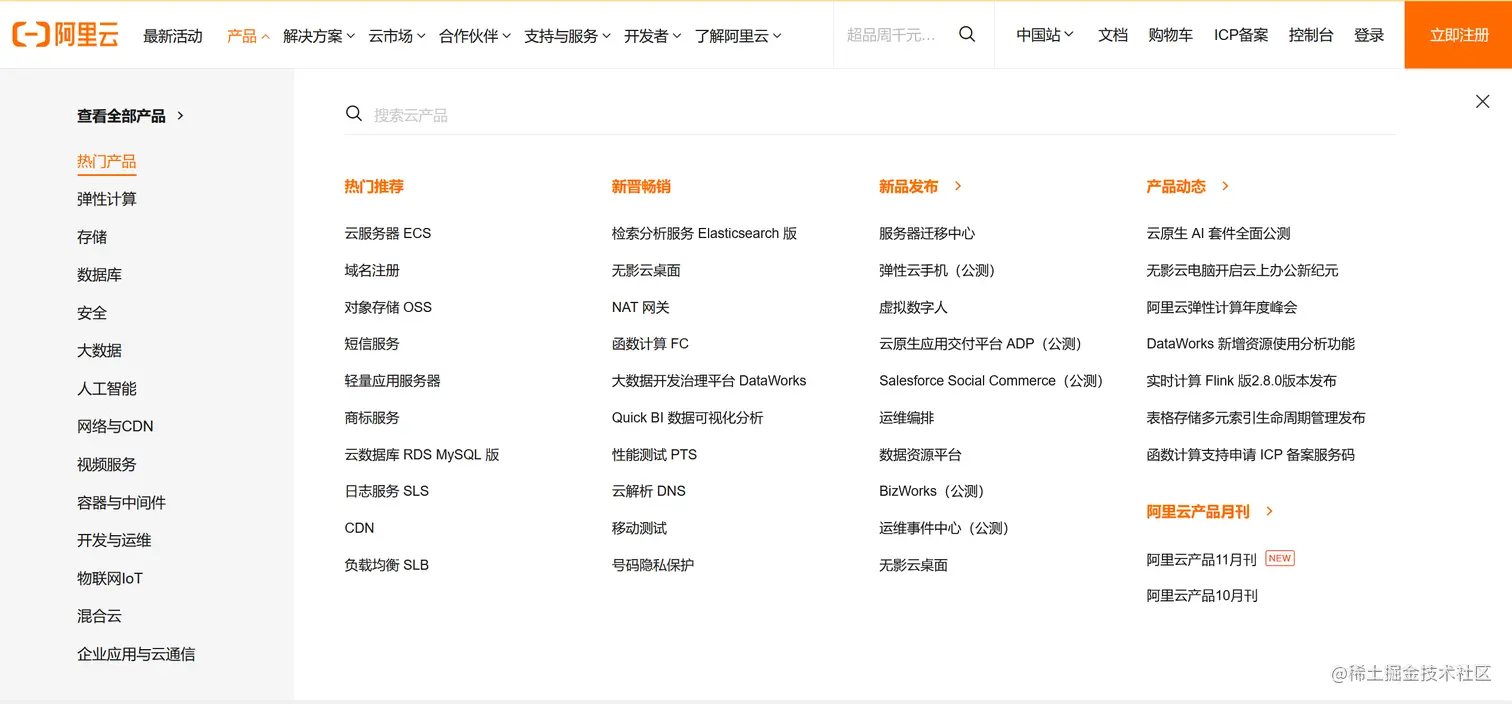The height and width of the screenshot is (704, 1512).
Task: Open 短信服务
Action: [372, 343]
